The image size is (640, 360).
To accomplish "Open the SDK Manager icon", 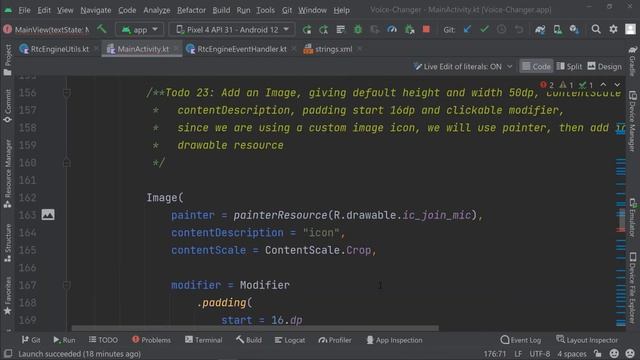I will (x=574, y=29).
